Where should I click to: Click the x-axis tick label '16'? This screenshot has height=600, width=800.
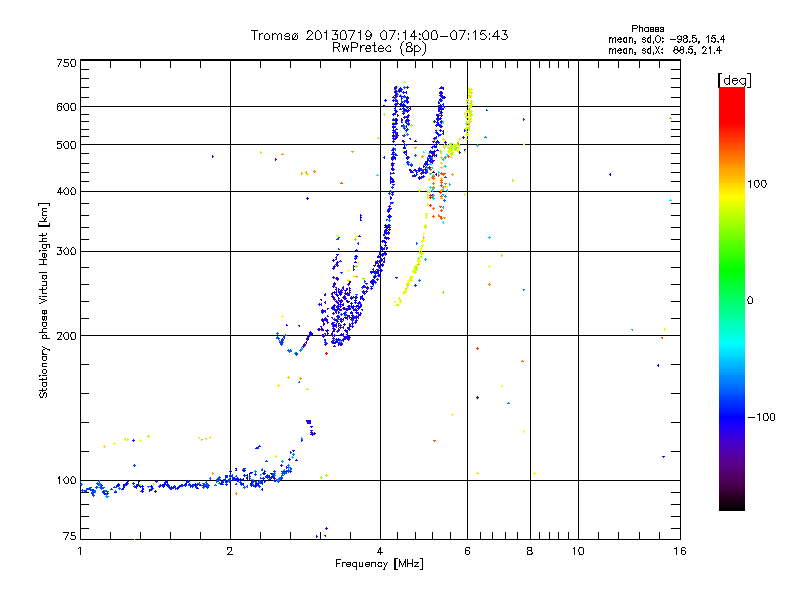pyautogui.click(x=680, y=551)
